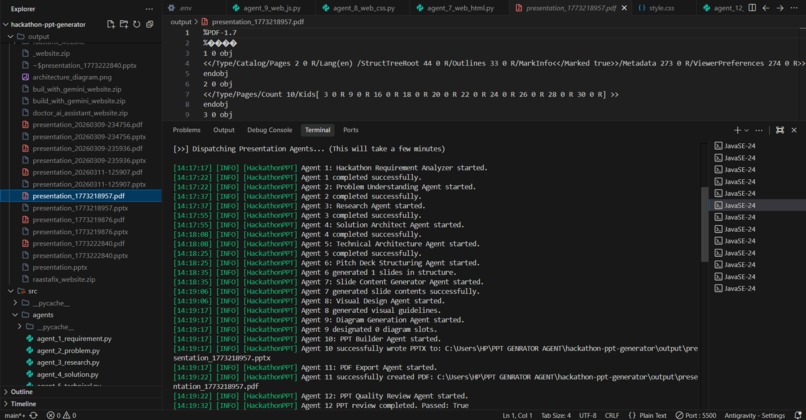Select the Terminal panel tab
This screenshot has height=420, width=806.
click(x=318, y=130)
